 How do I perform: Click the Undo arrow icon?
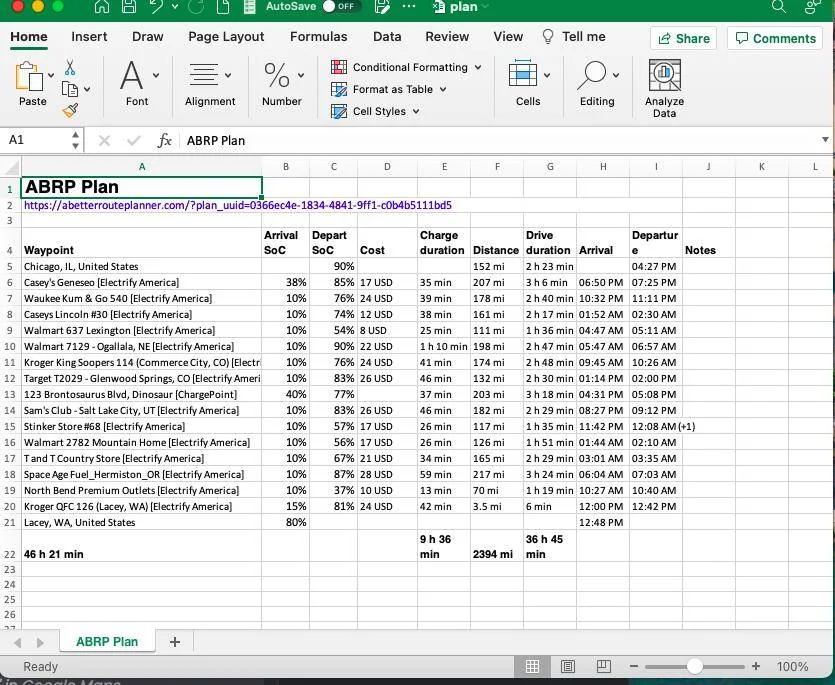[x=157, y=6]
